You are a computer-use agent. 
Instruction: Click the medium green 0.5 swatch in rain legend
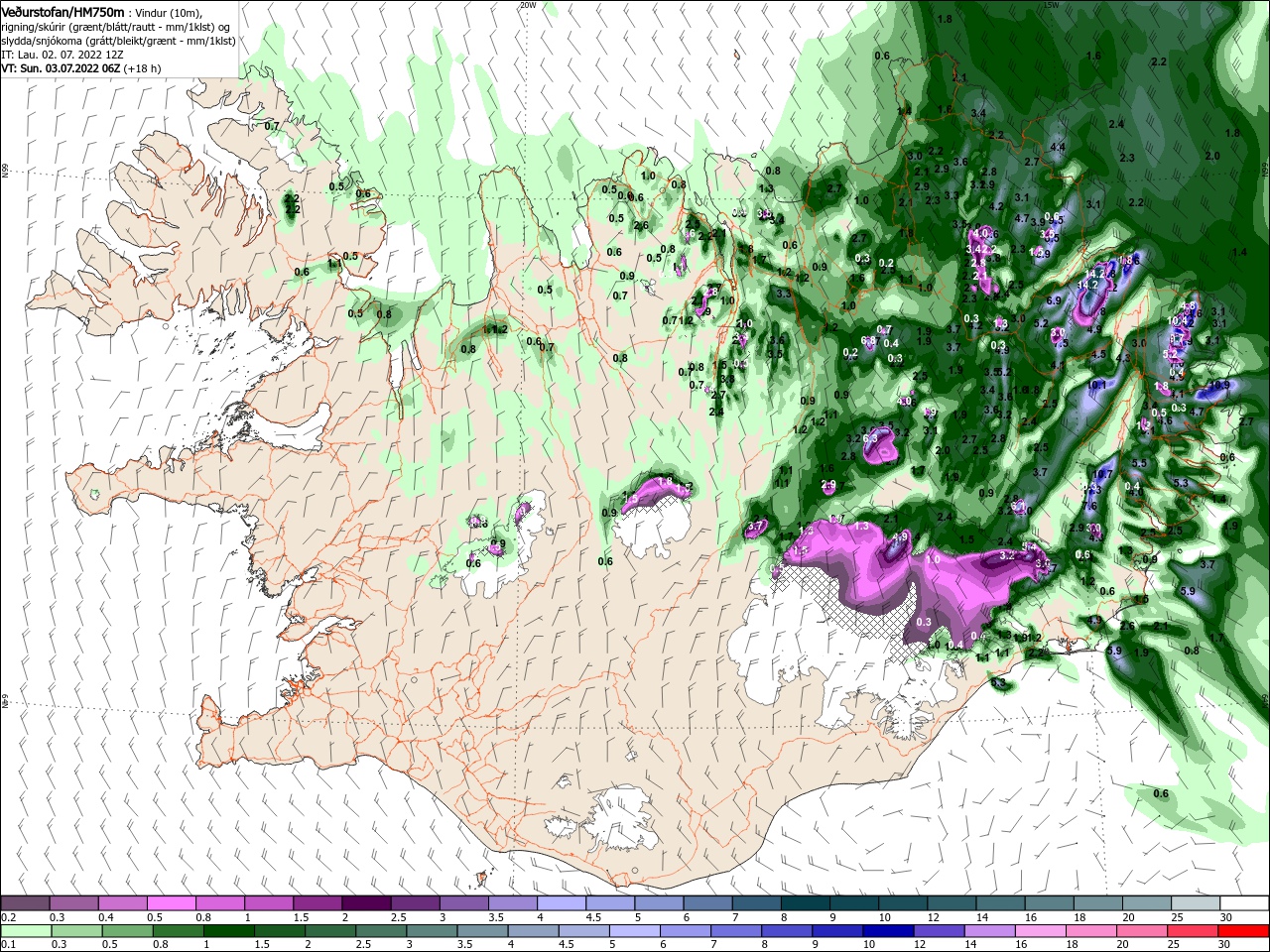[126, 931]
